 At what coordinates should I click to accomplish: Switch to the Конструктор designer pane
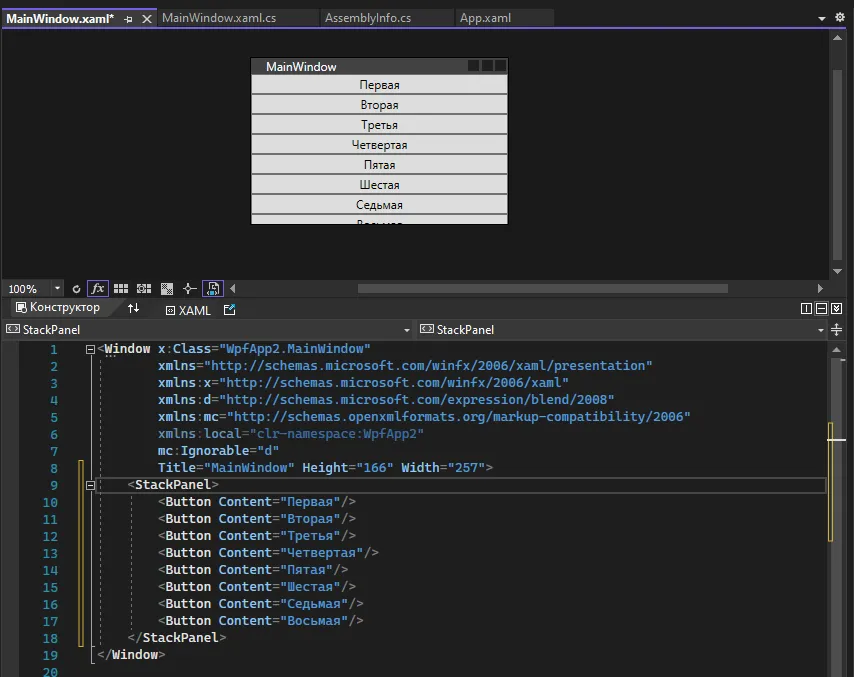[x=58, y=307]
